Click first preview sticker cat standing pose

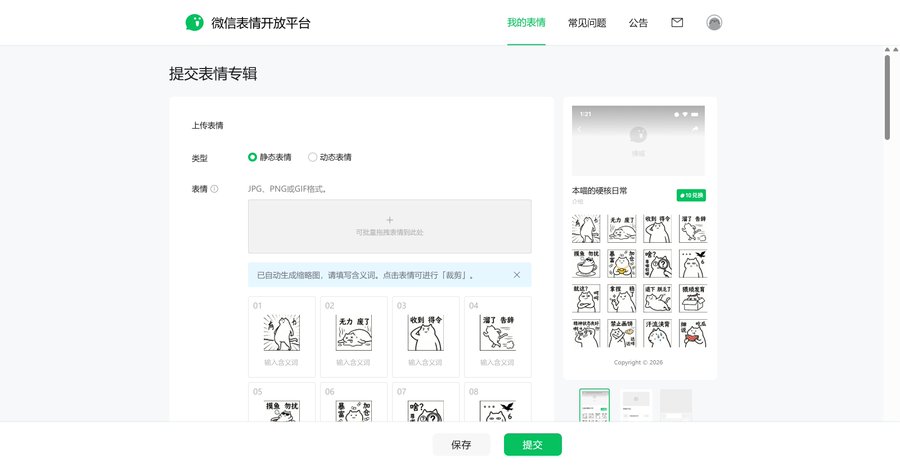point(586,229)
